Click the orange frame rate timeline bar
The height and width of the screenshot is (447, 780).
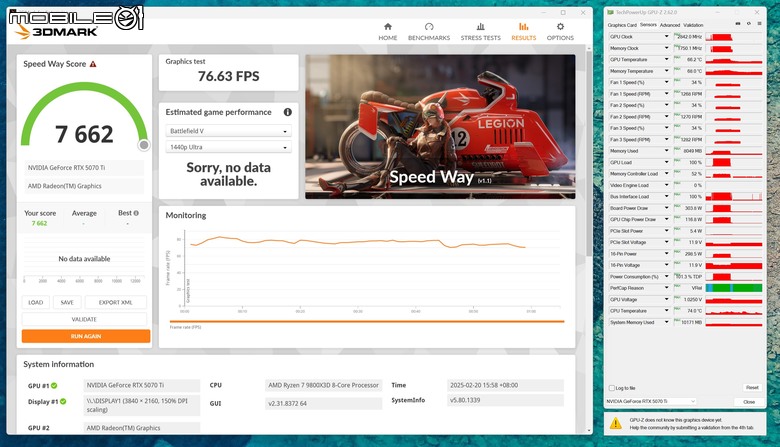(367, 322)
